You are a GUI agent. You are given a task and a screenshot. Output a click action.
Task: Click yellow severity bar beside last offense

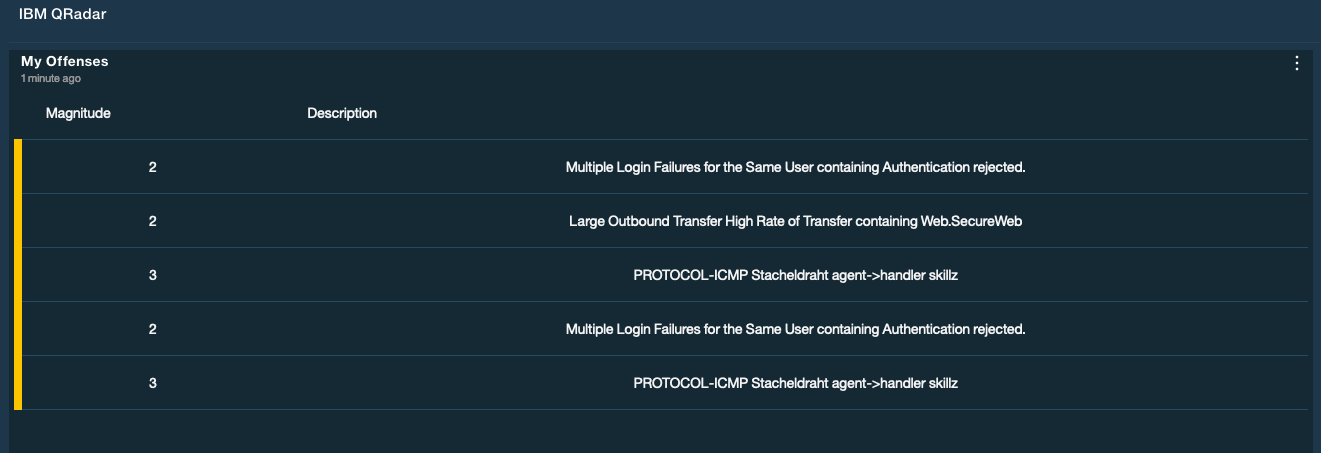18,383
